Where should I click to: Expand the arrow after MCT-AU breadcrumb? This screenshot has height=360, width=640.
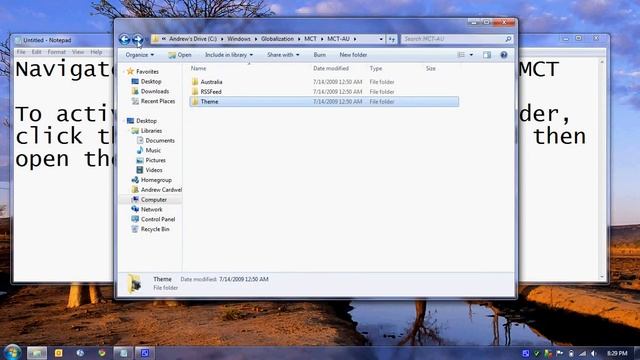(x=355, y=39)
